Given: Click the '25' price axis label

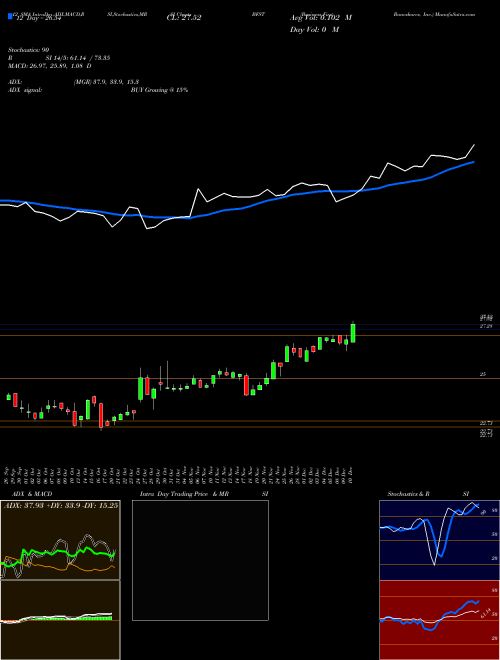Looking at the screenshot, I should [x=483, y=374].
